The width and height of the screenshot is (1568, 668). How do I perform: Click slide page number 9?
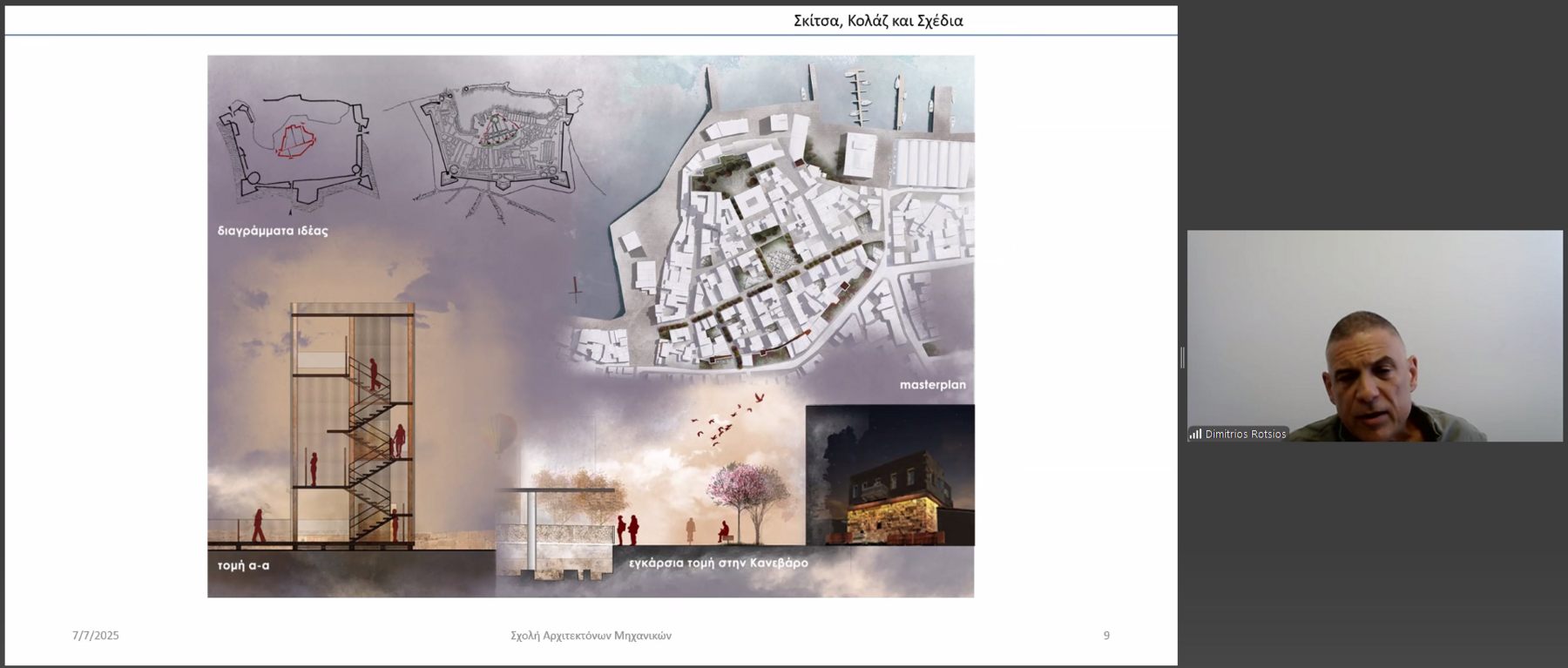(1106, 636)
